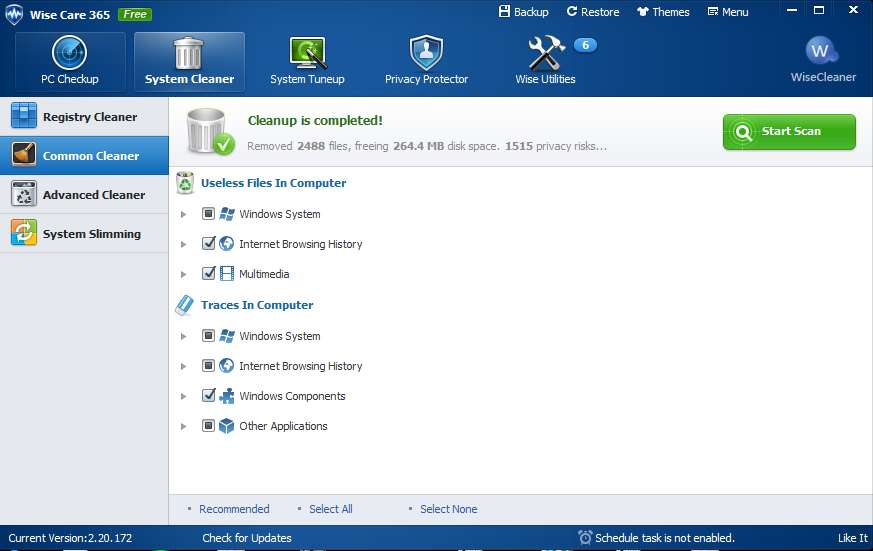Image resolution: width=873 pixels, height=551 pixels.
Task: Uncheck Internet Browsing History under Useless Files
Action: [208, 243]
